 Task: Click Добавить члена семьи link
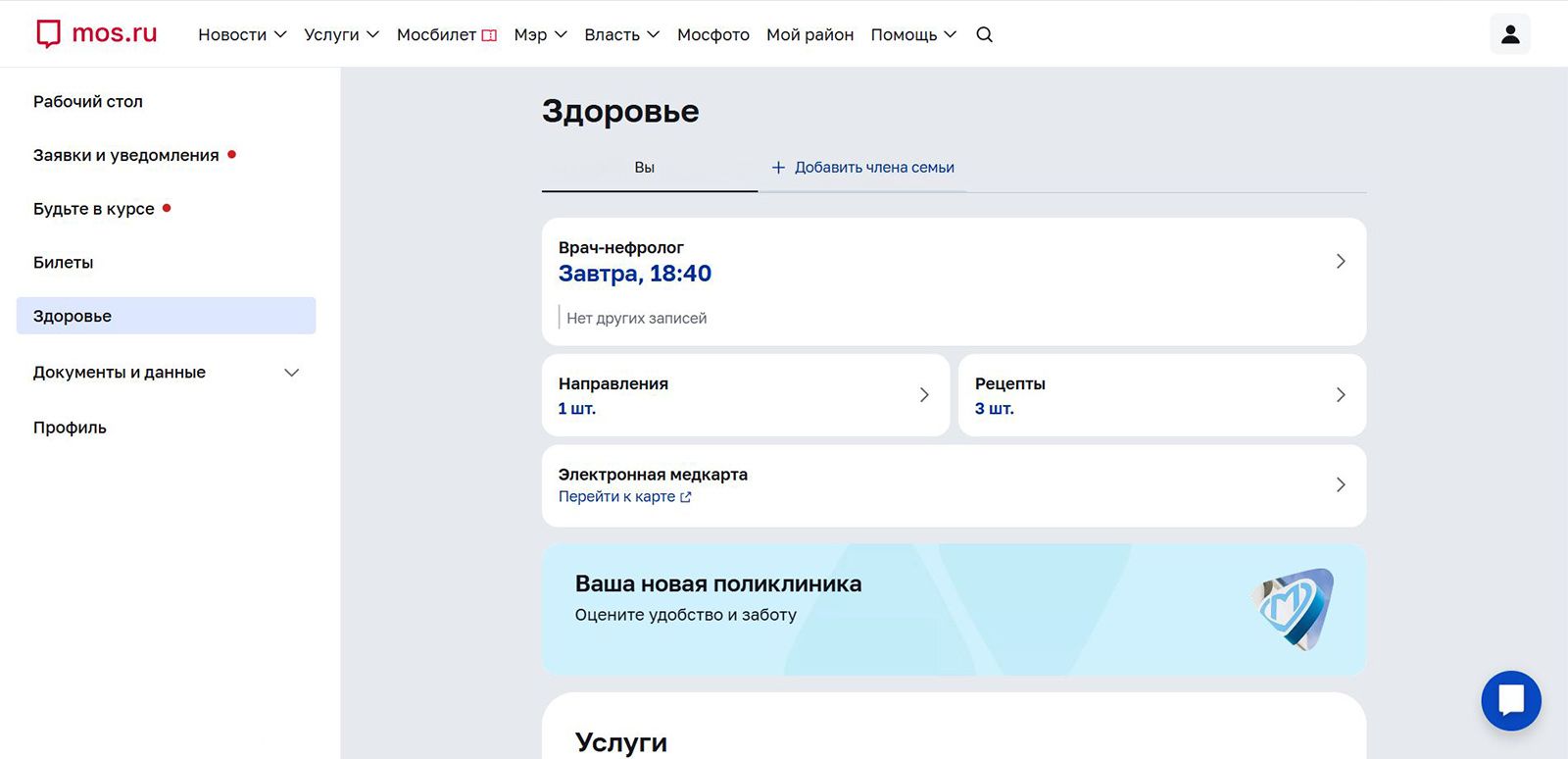coord(874,168)
